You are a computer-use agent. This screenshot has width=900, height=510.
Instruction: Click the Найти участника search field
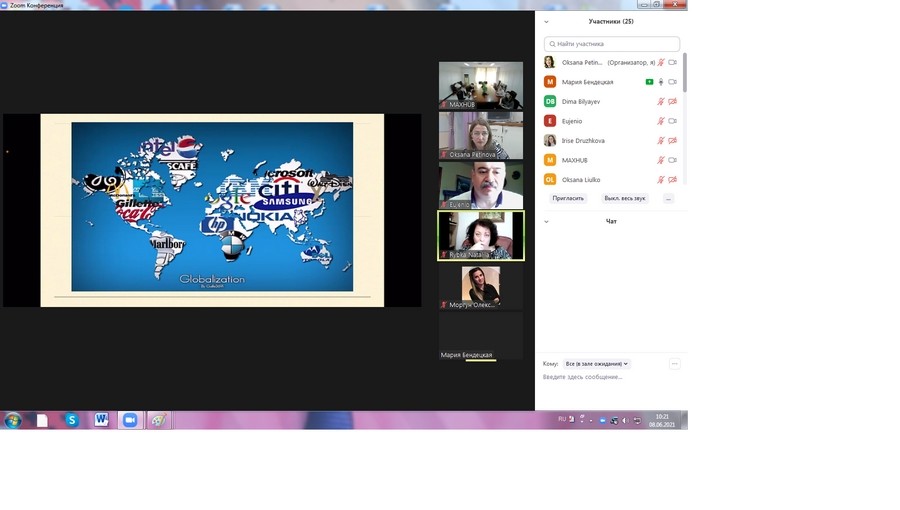(612, 44)
